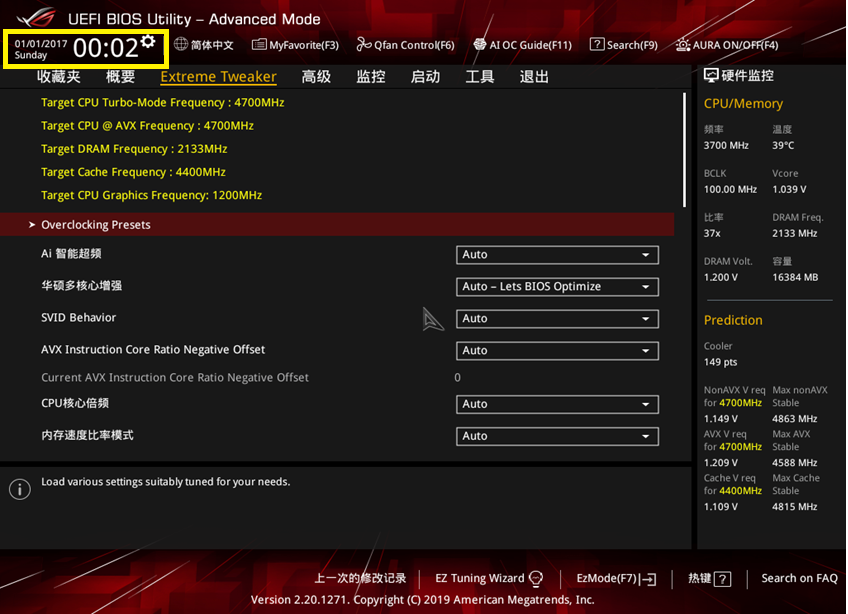
Task: Click the globe language icon 简体中文
Action: pyautogui.click(x=181, y=45)
